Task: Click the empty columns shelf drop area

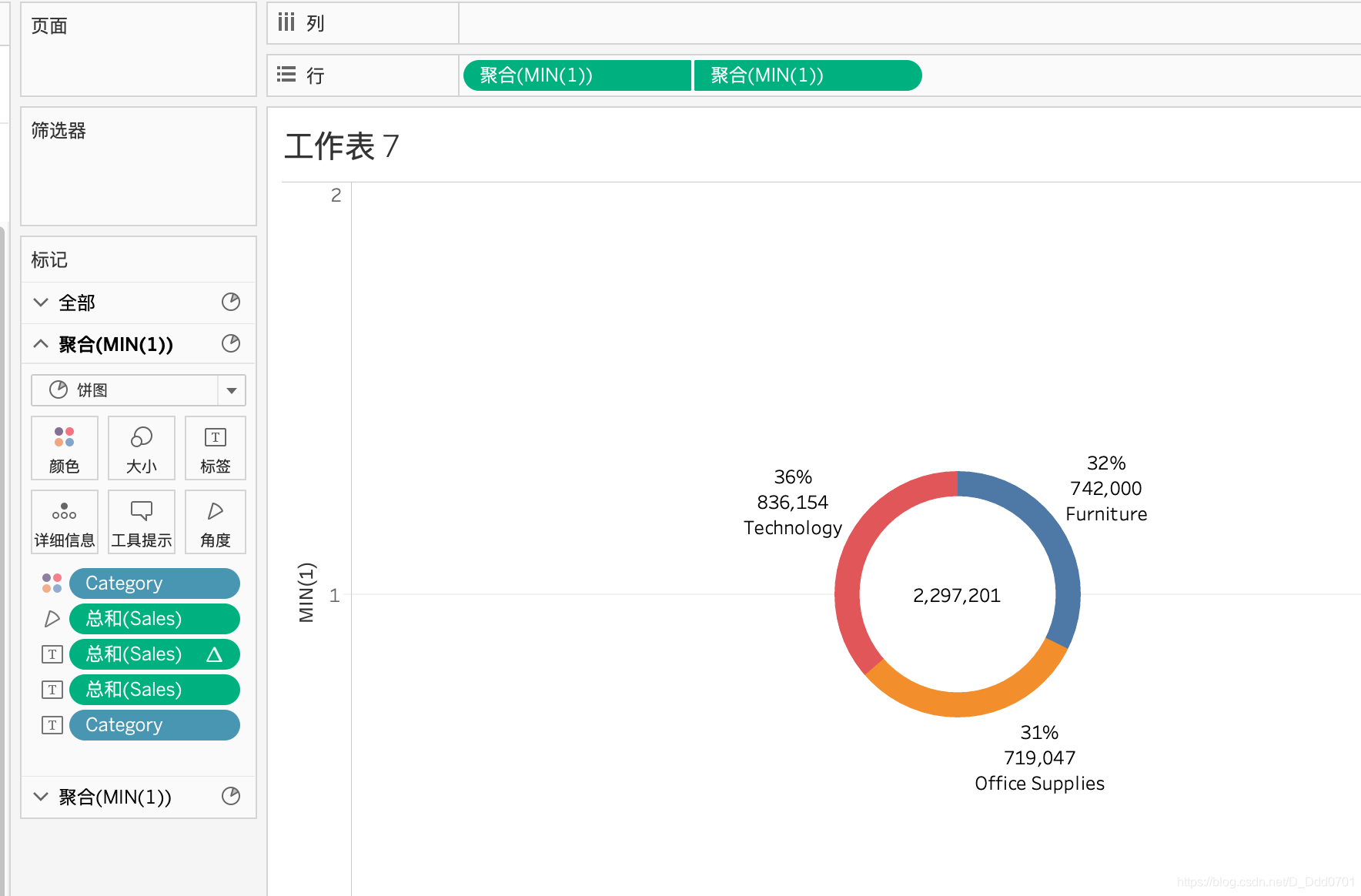Action: coord(910,23)
